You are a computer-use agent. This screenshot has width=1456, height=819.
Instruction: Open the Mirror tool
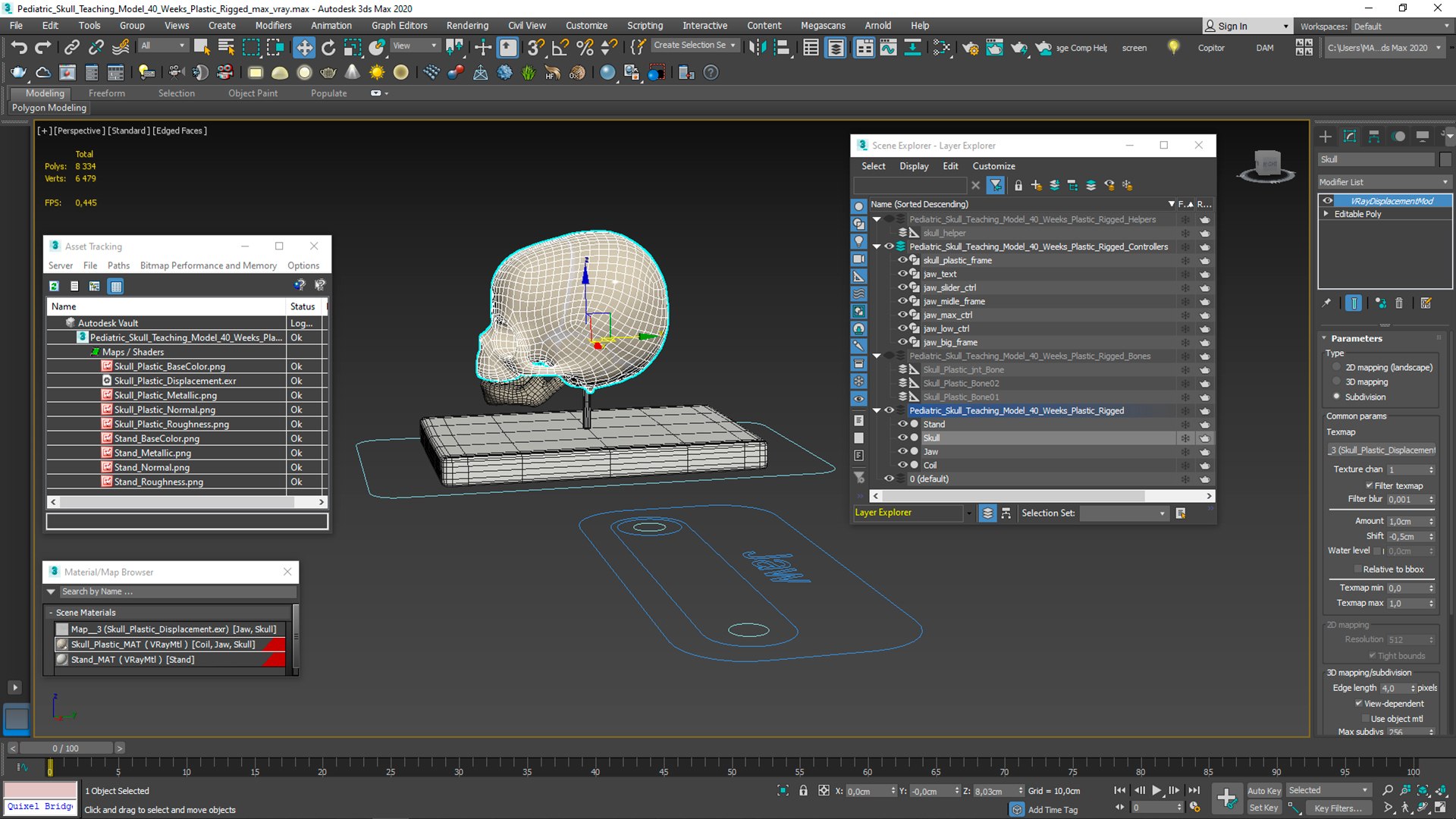pyautogui.click(x=757, y=47)
